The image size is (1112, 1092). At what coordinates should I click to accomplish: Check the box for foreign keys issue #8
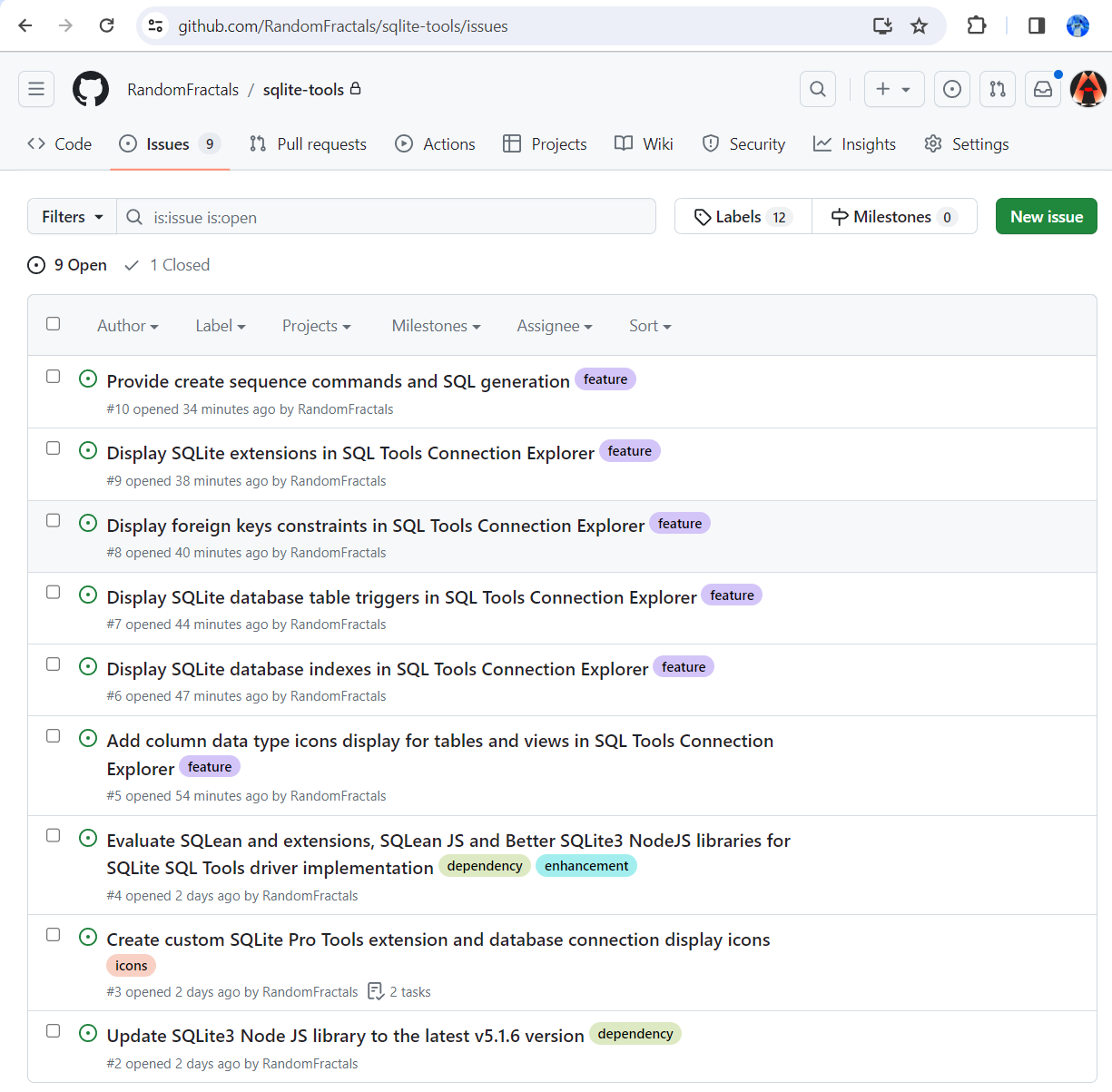click(x=54, y=520)
